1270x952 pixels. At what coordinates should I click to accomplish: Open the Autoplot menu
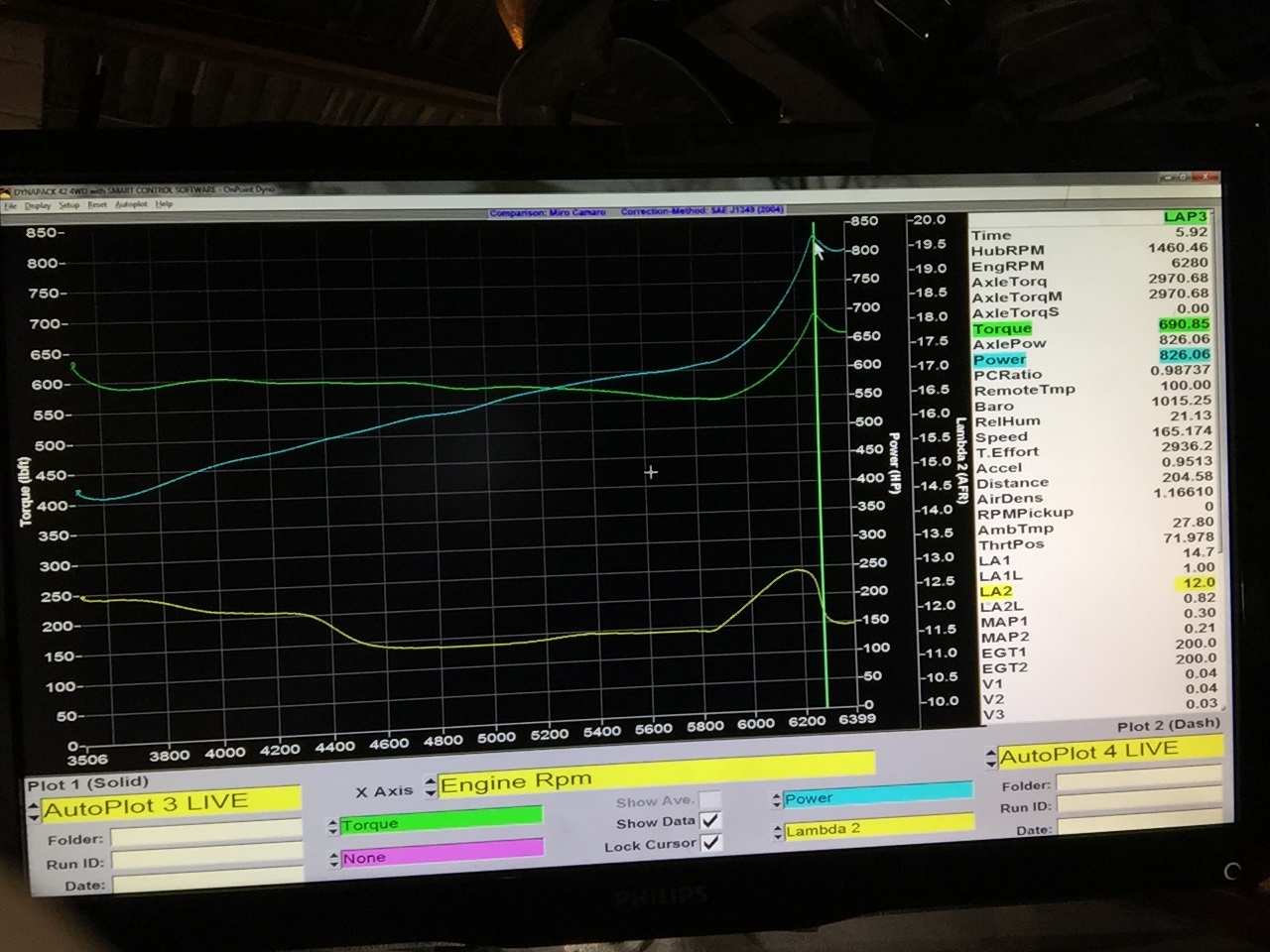(x=130, y=204)
